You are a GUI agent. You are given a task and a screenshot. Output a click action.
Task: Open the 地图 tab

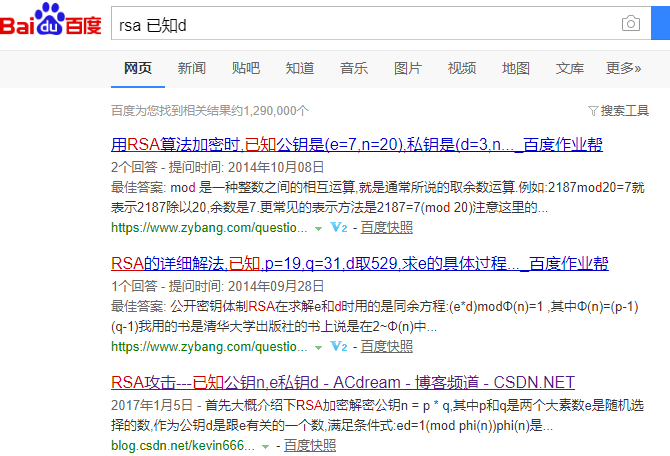click(516, 68)
